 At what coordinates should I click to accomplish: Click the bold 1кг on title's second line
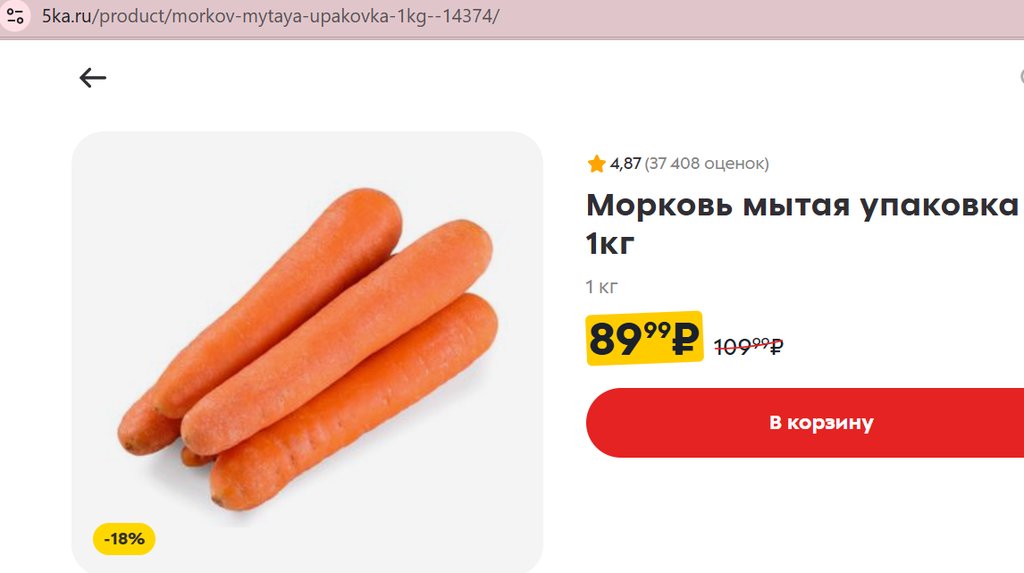(610, 243)
